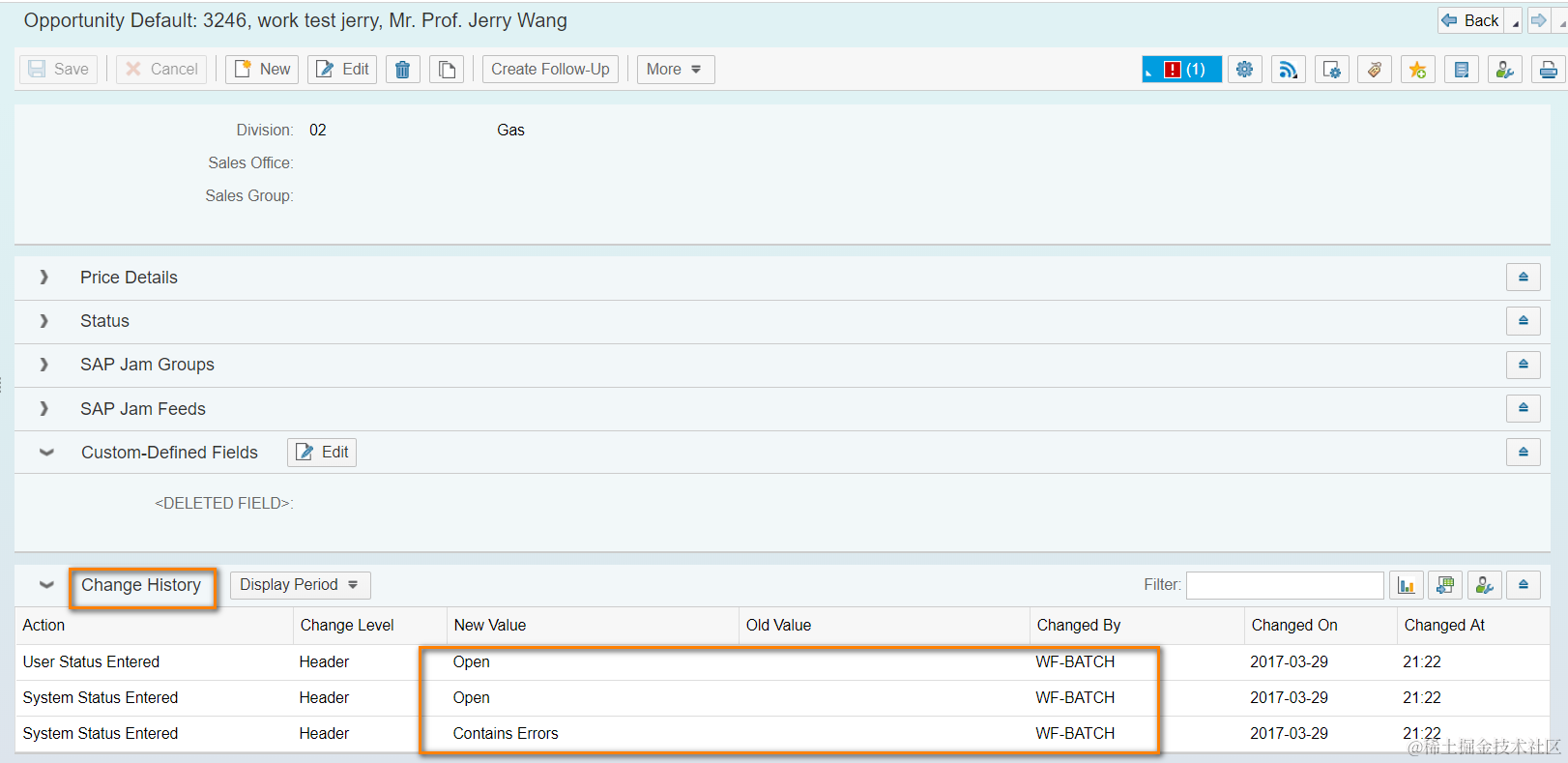Click the Old Value column header

[x=885, y=626]
